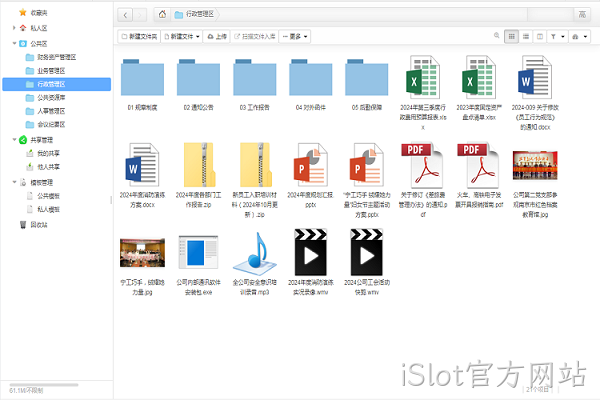Select the 2023年 xlsx spreadsheet file
The image size is (600, 400).
[479, 78]
